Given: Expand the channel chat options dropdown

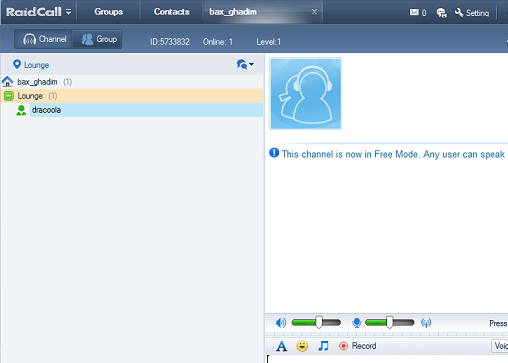Looking at the screenshot, I should tap(245, 64).
